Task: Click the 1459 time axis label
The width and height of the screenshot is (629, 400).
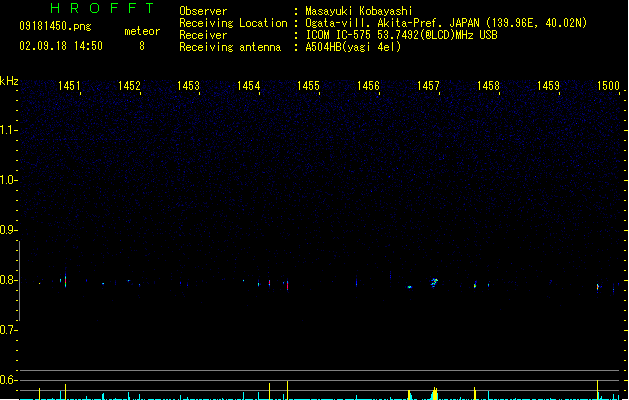Action: pos(548,86)
